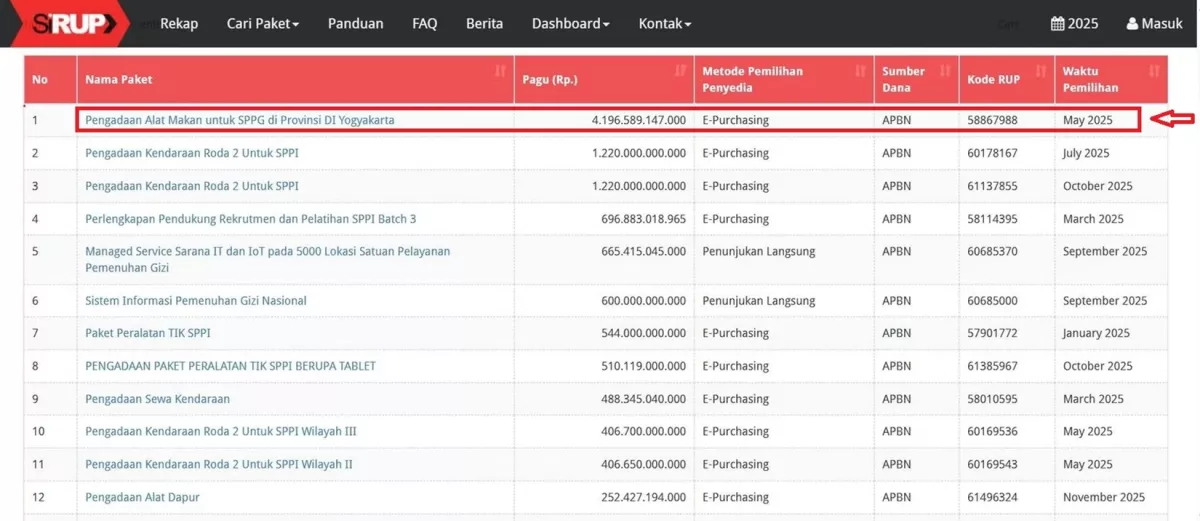Sort by Pagu (Rp.) column arrows

point(681,71)
